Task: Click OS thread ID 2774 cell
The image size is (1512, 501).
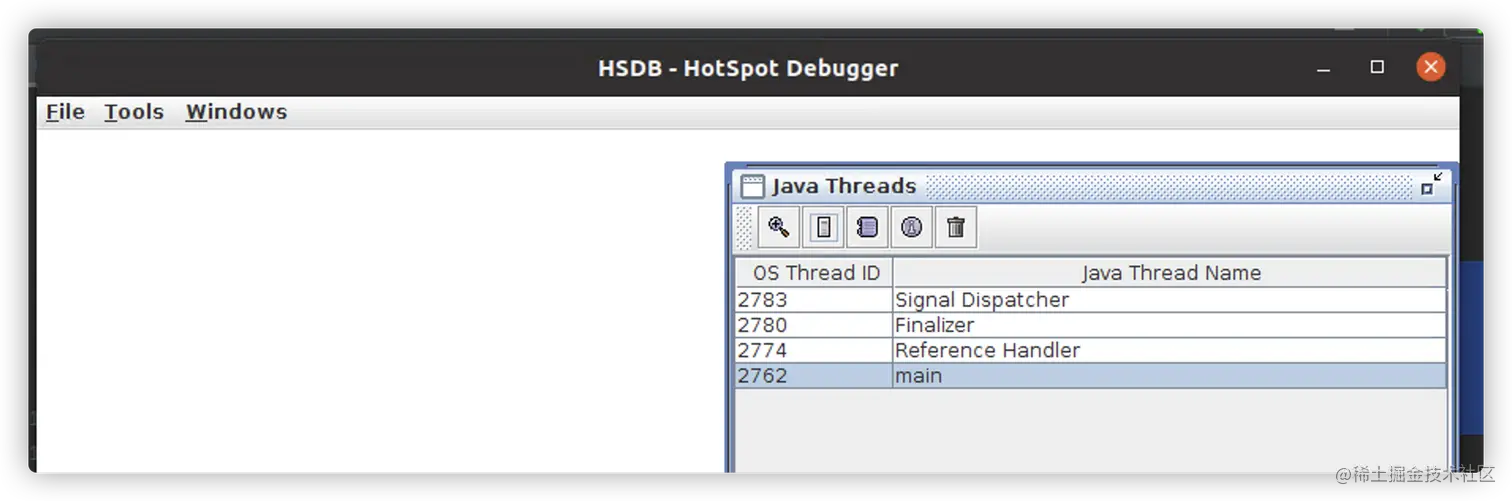Action: 814,350
